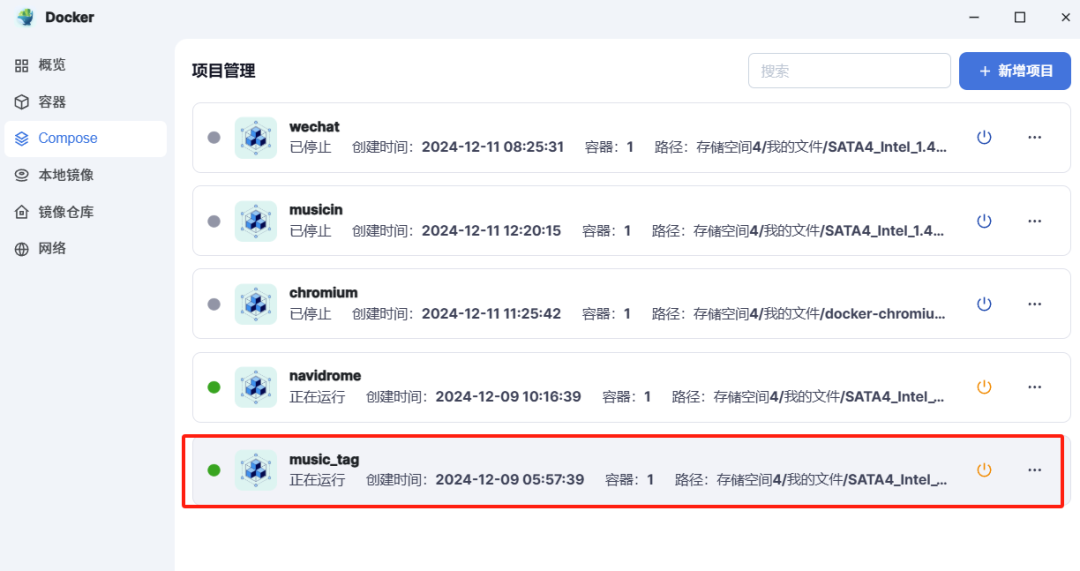This screenshot has width=1080, height=571.
Task: Open the 概览 overview section
Action: (x=85, y=65)
